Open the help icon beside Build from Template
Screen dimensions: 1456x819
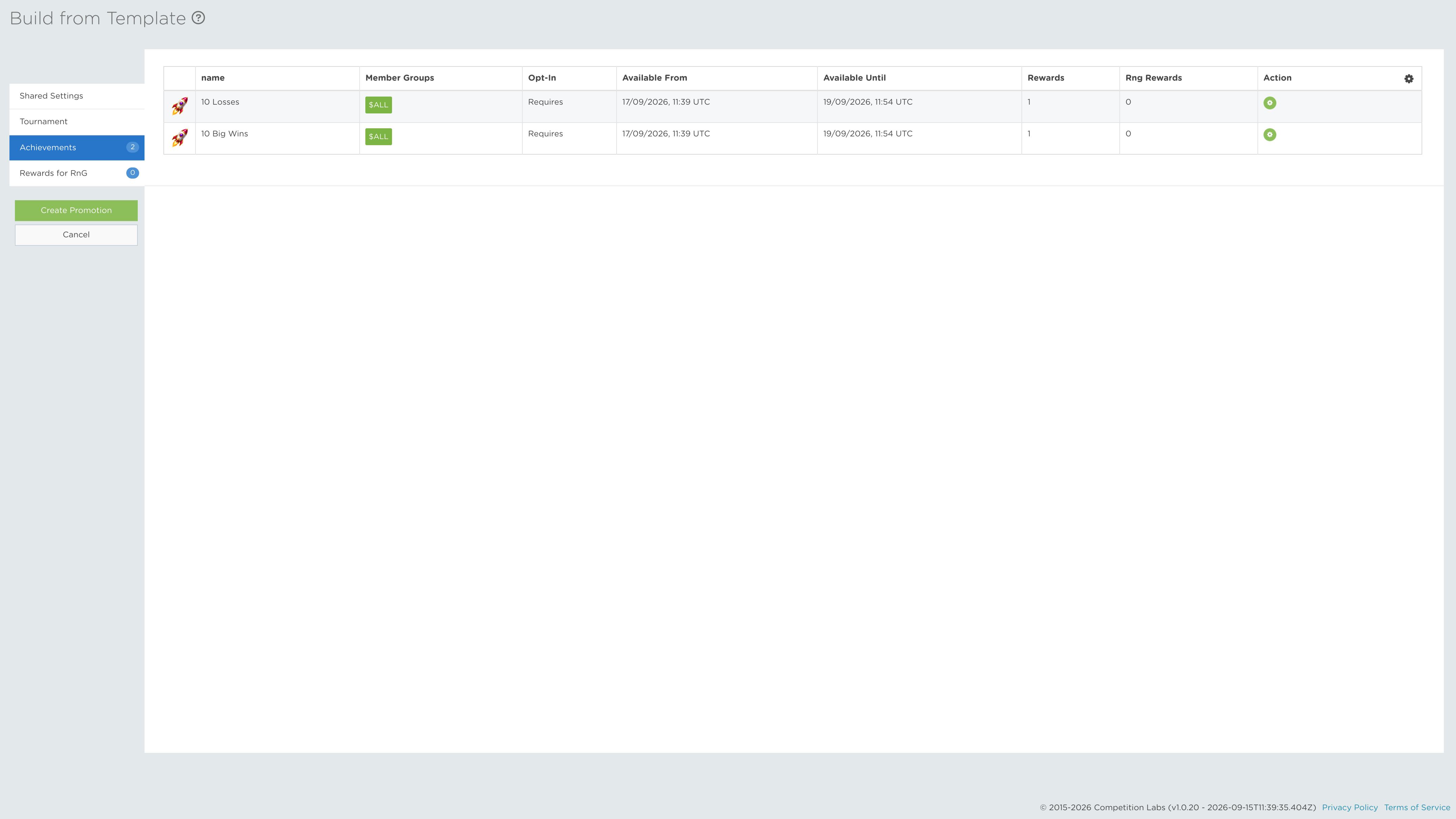[x=199, y=18]
